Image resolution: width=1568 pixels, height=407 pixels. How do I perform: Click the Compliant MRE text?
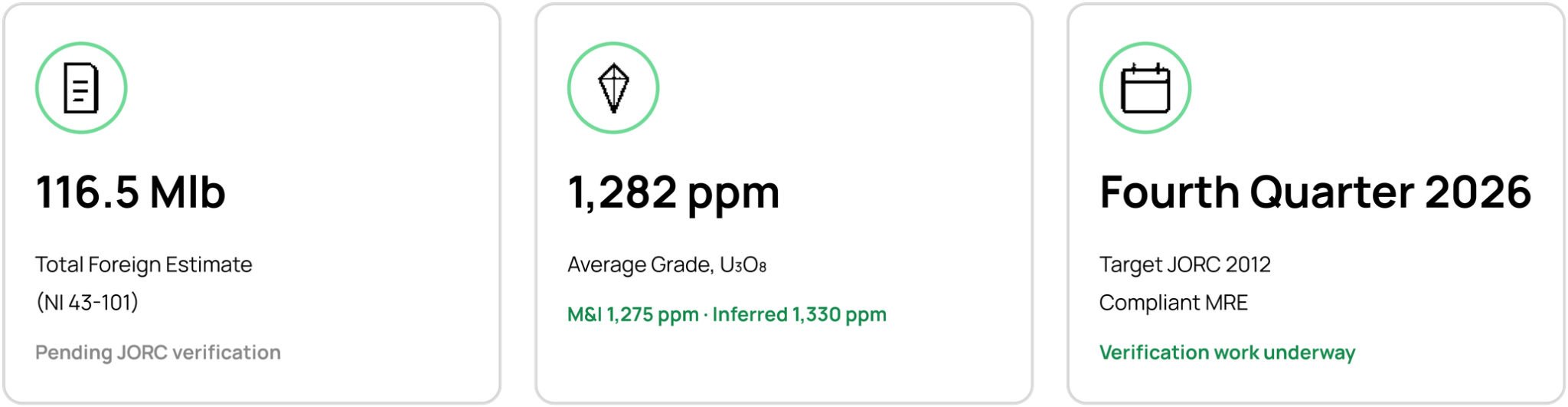(1174, 303)
